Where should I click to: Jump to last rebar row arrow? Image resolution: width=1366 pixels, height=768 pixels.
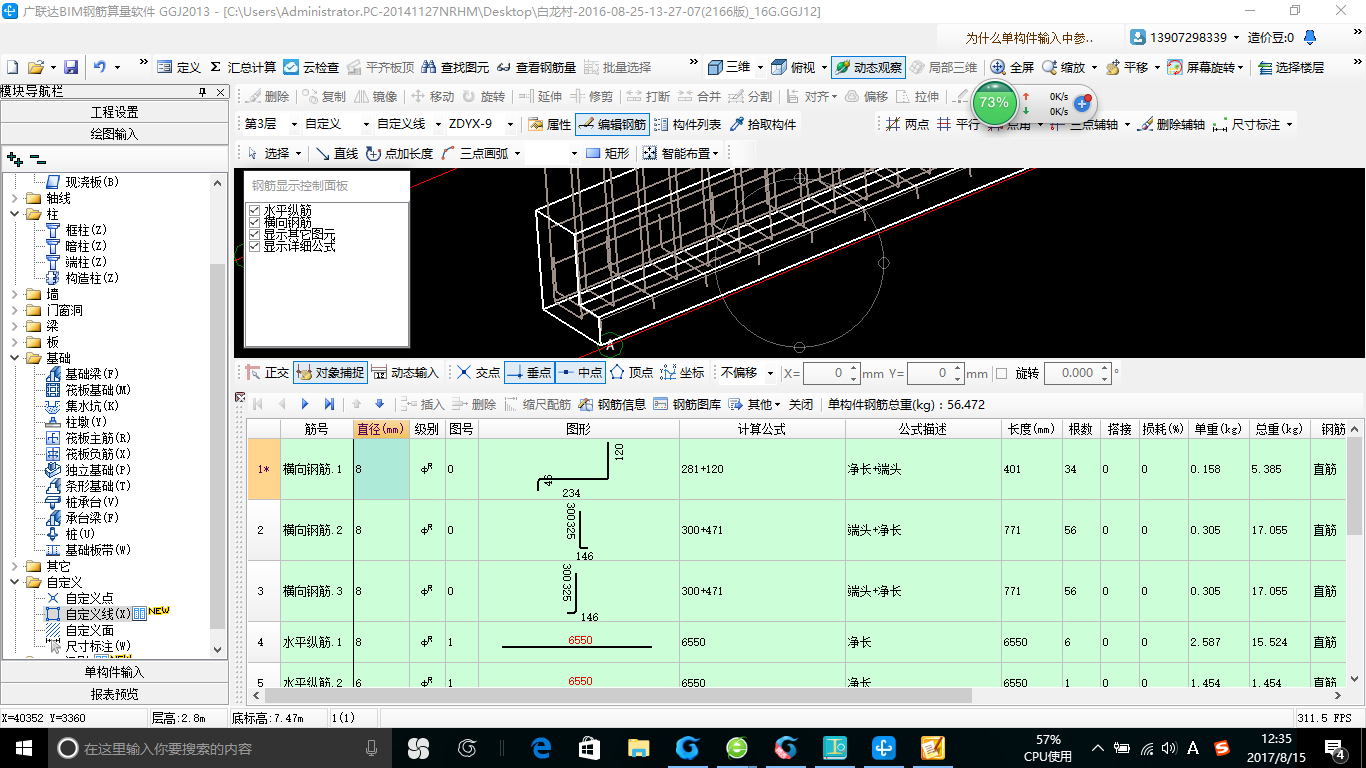(329, 404)
